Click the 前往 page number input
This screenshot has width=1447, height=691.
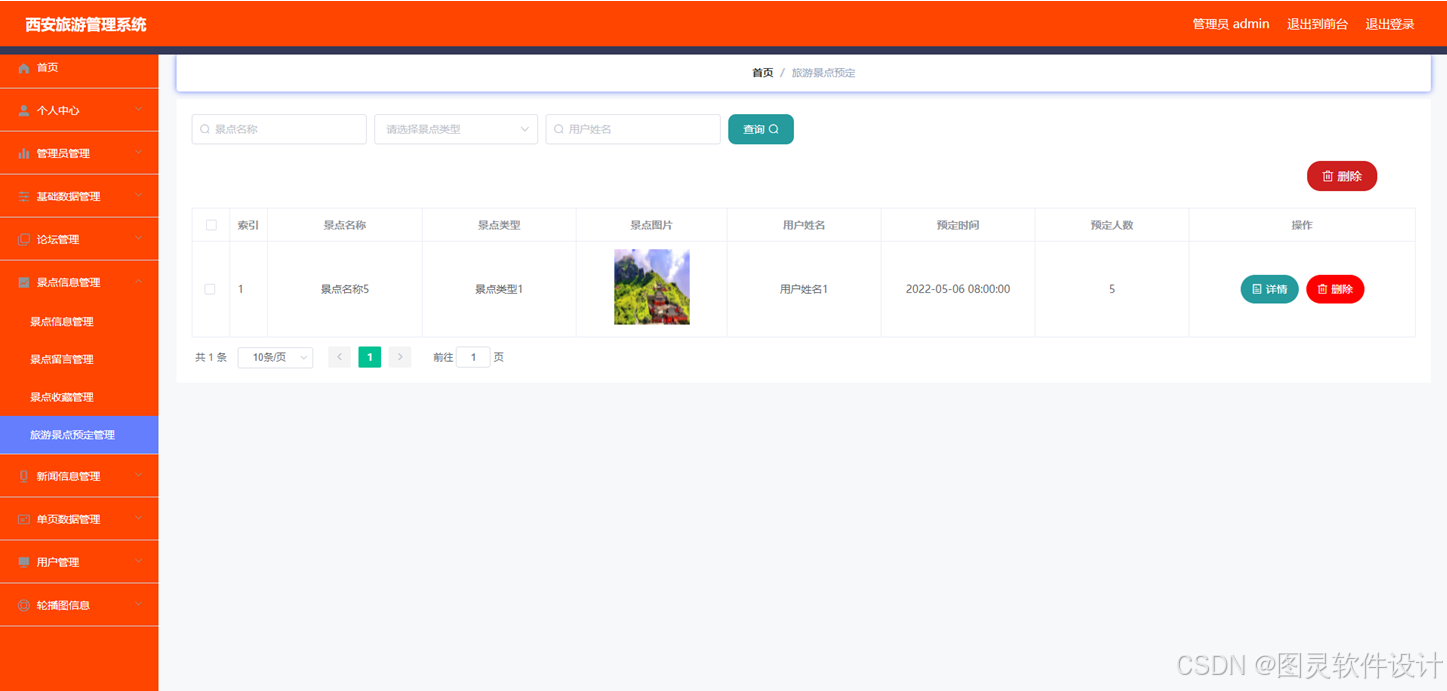473,357
